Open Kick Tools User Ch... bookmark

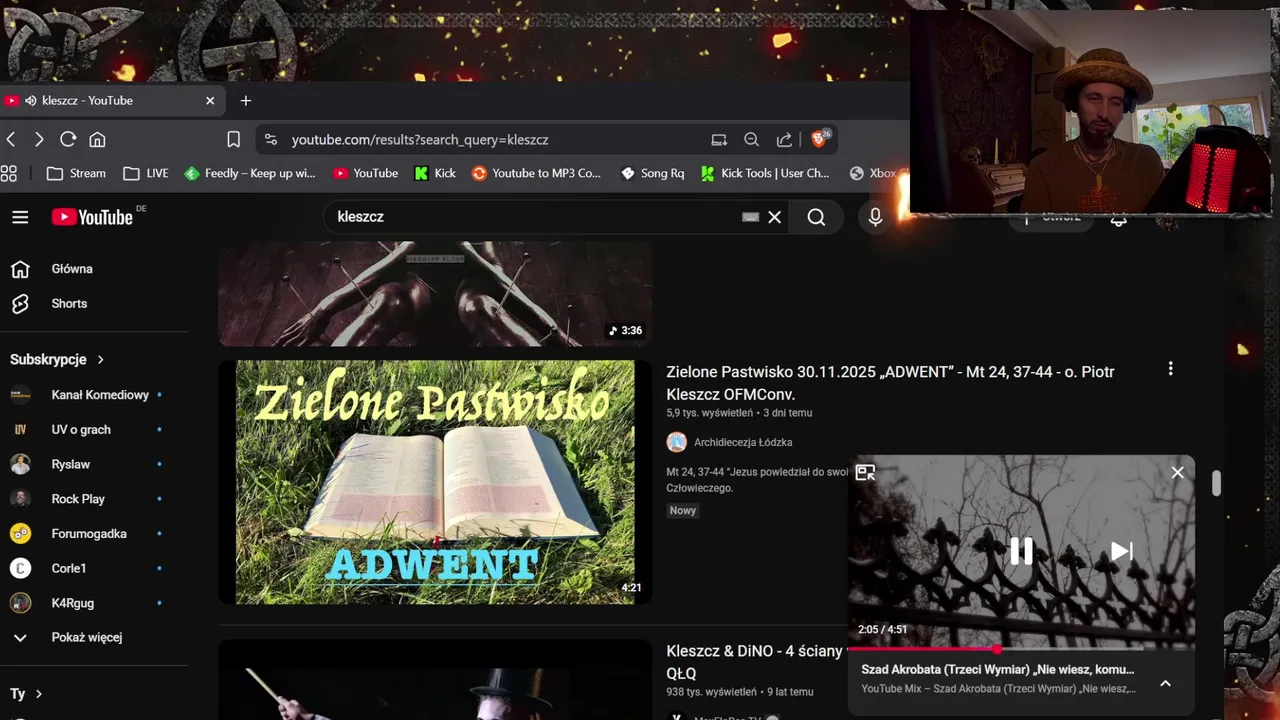tap(765, 173)
